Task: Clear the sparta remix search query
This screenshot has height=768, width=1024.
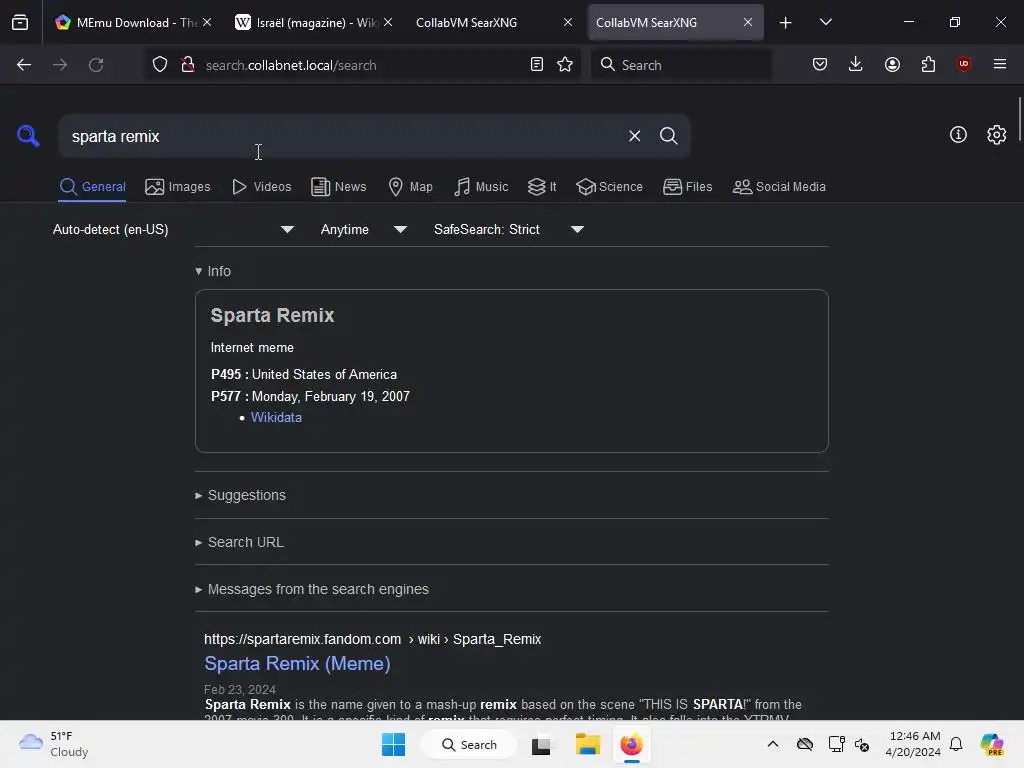Action: [x=634, y=136]
